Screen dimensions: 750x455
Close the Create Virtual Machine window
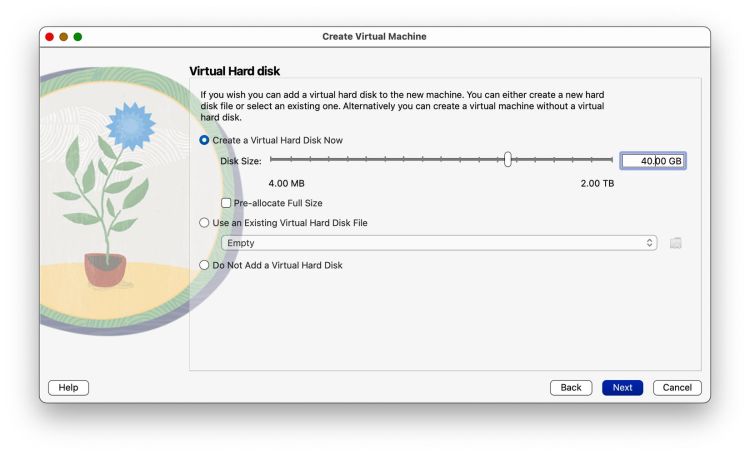tap(49, 37)
